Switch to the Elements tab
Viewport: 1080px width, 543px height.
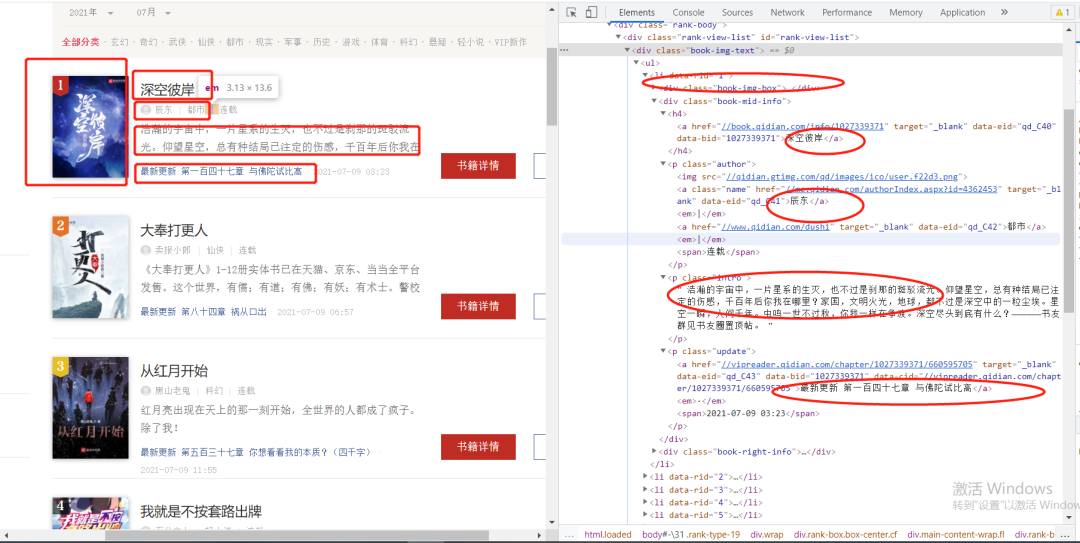point(636,12)
